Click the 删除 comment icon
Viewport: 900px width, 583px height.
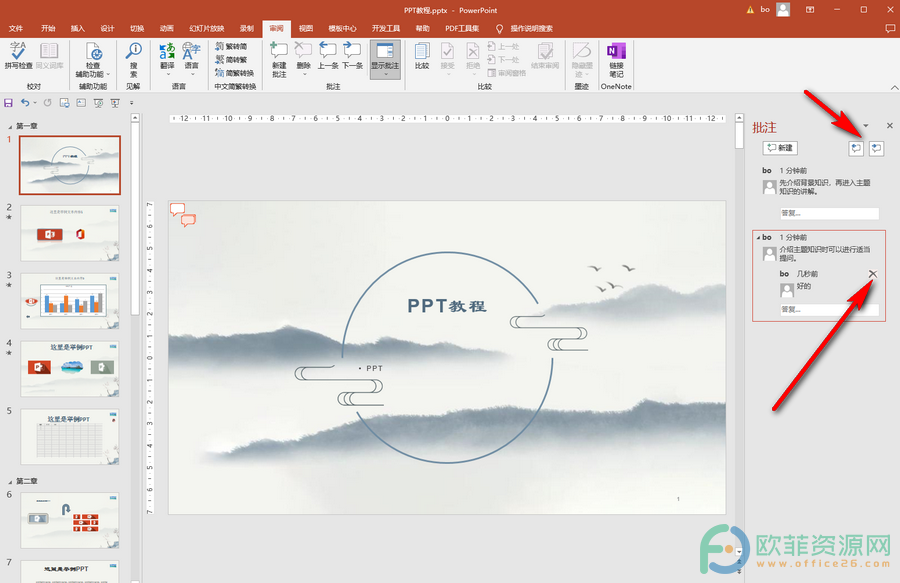coord(304,52)
